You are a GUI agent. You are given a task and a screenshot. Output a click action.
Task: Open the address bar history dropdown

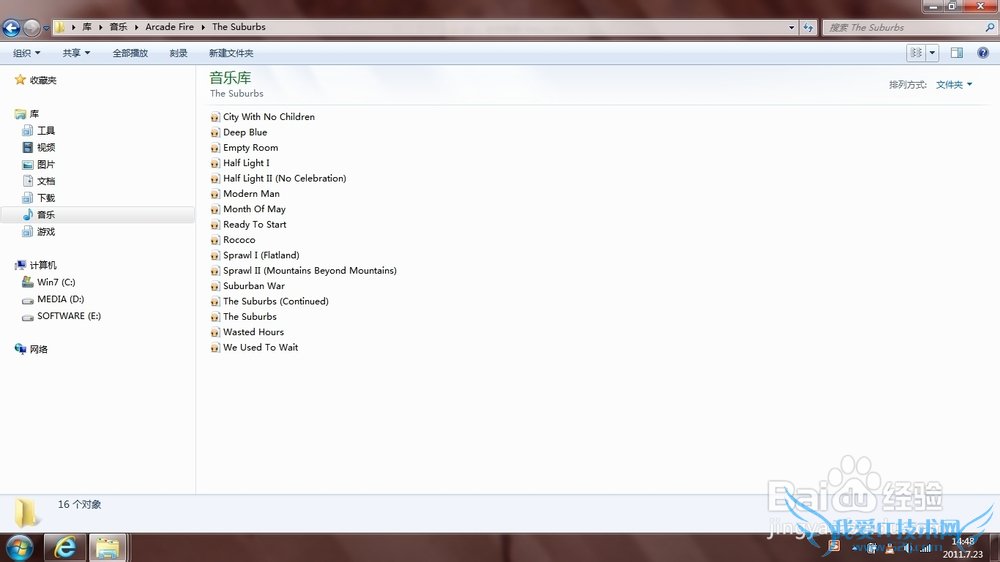point(791,27)
